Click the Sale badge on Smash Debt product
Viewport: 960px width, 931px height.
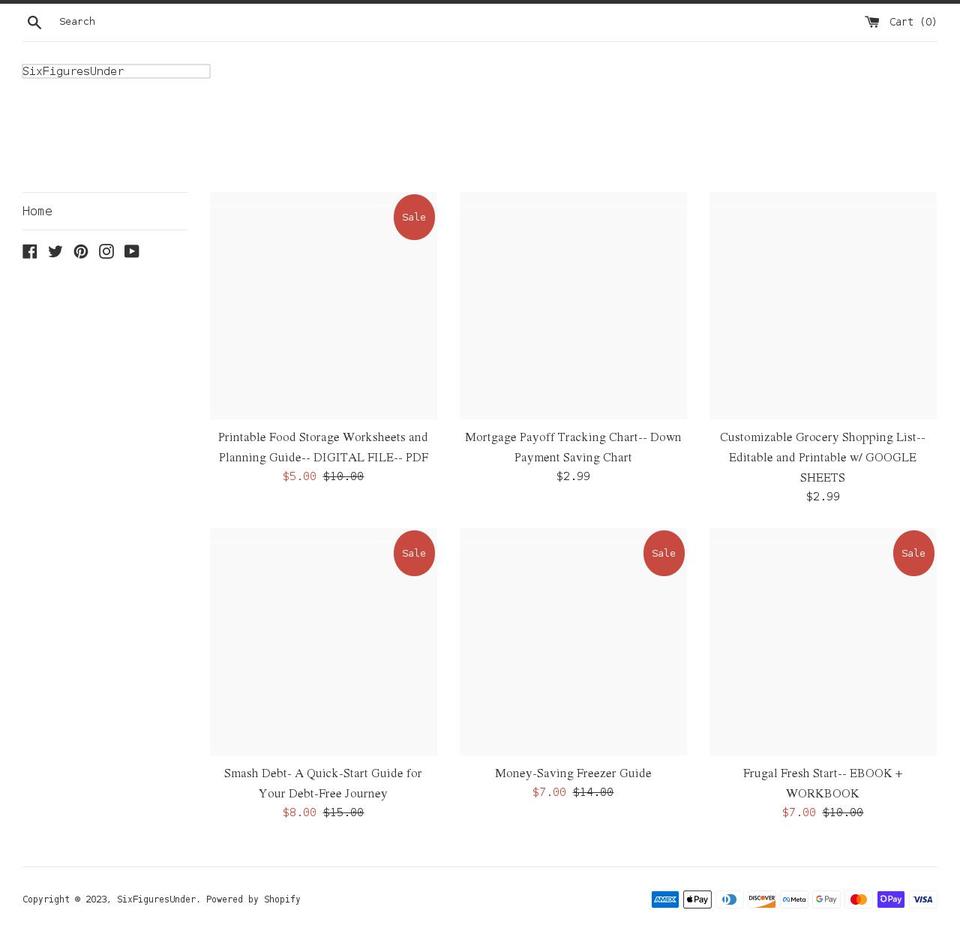click(x=414, y=552)
